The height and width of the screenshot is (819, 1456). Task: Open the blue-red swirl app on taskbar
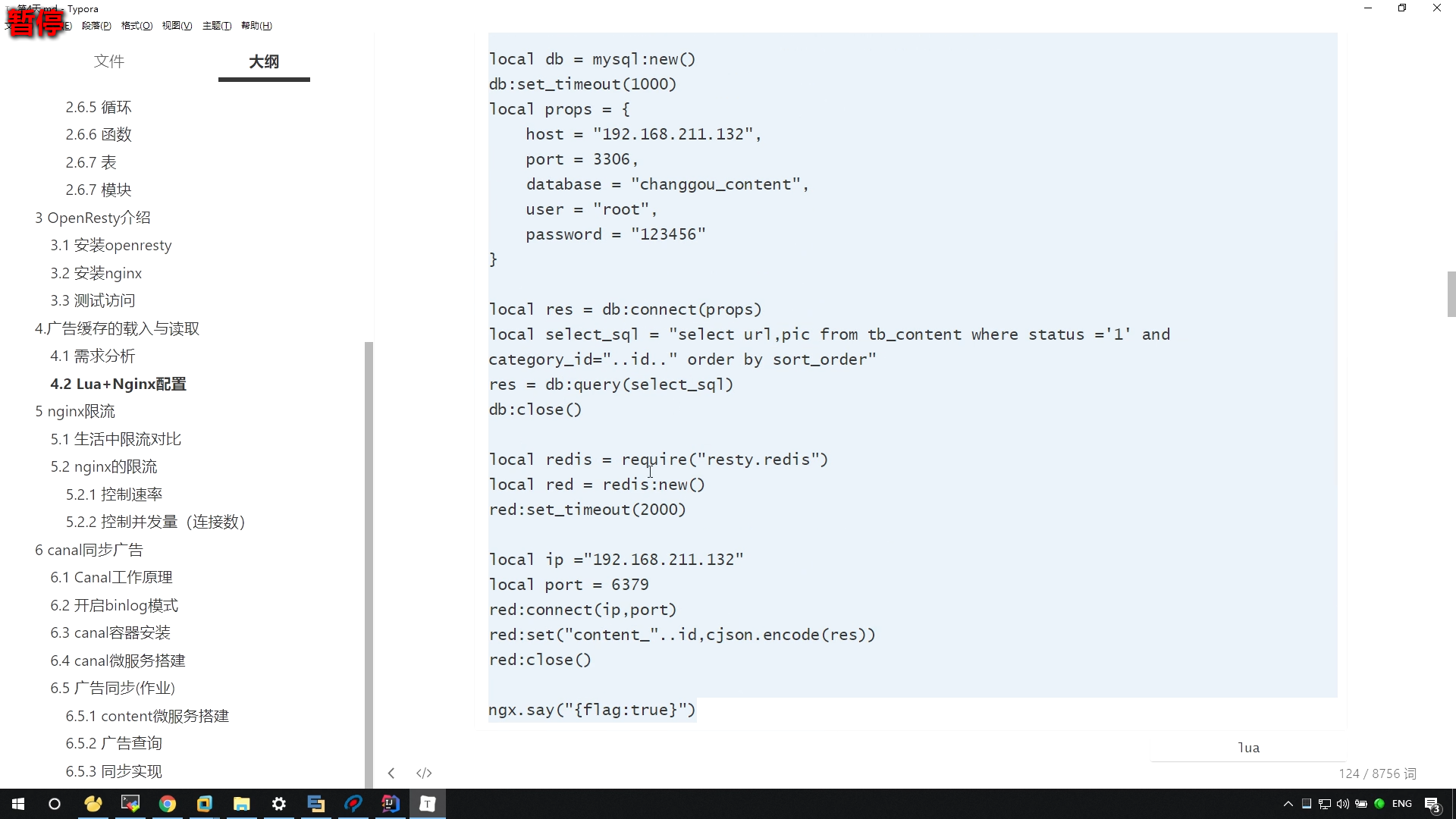click(353, 804)
